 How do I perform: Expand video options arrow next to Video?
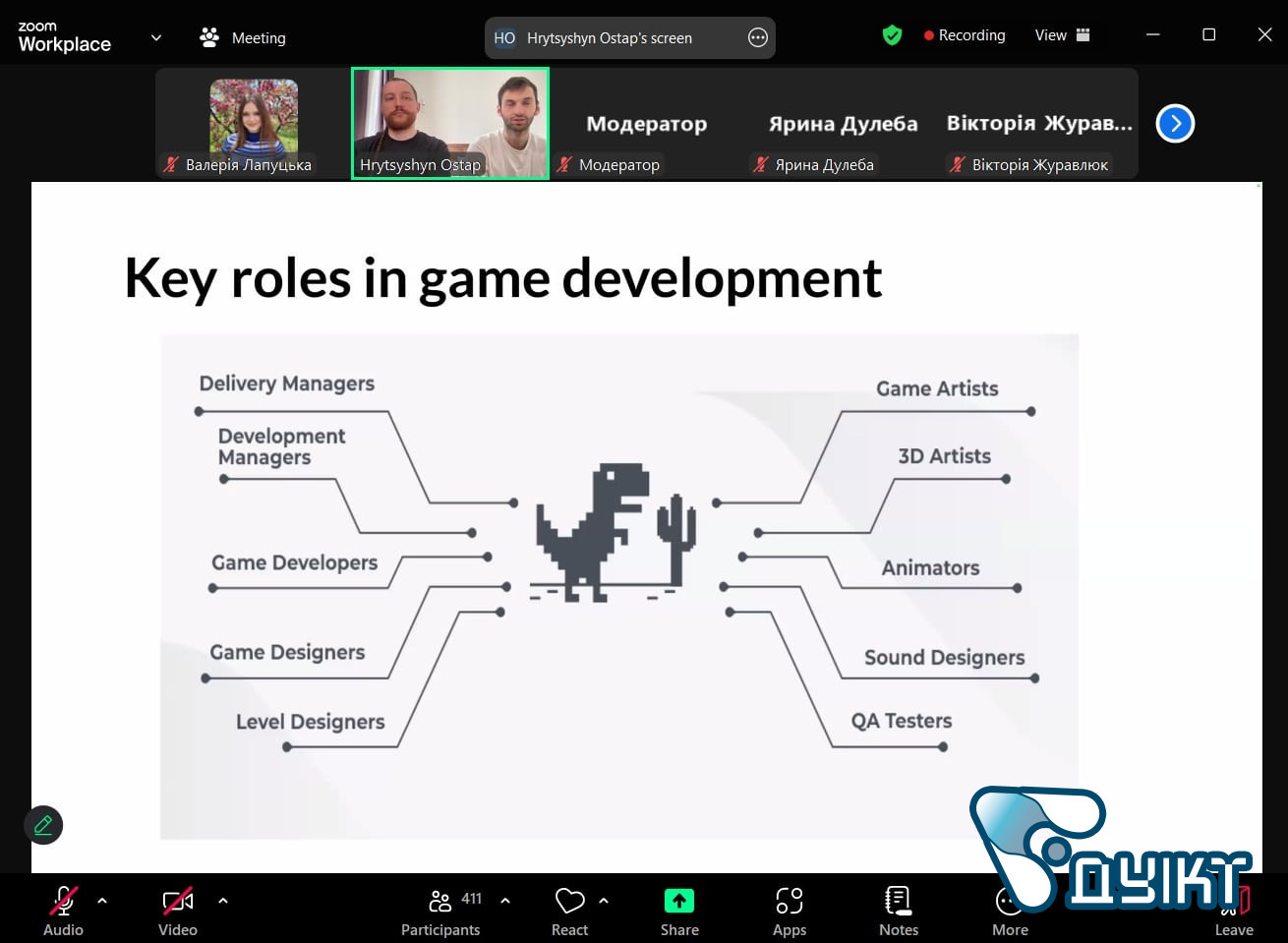pos(223,901)
